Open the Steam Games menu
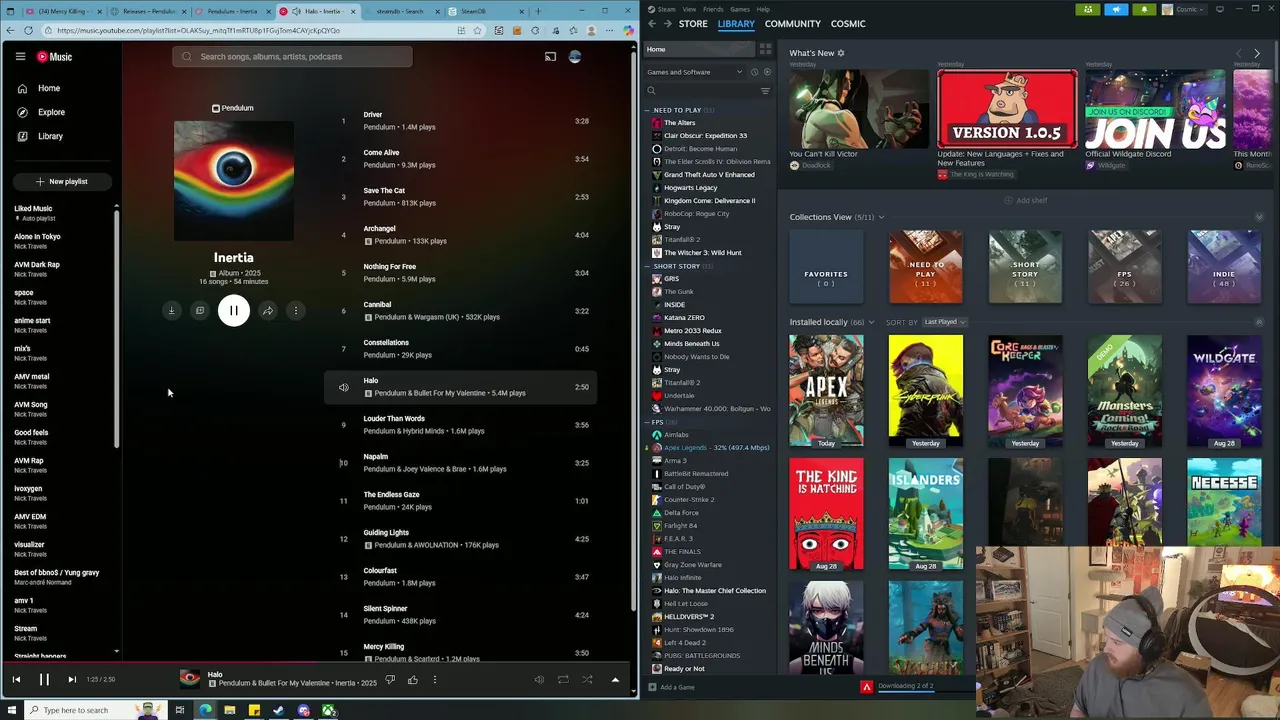 (740, 9)
